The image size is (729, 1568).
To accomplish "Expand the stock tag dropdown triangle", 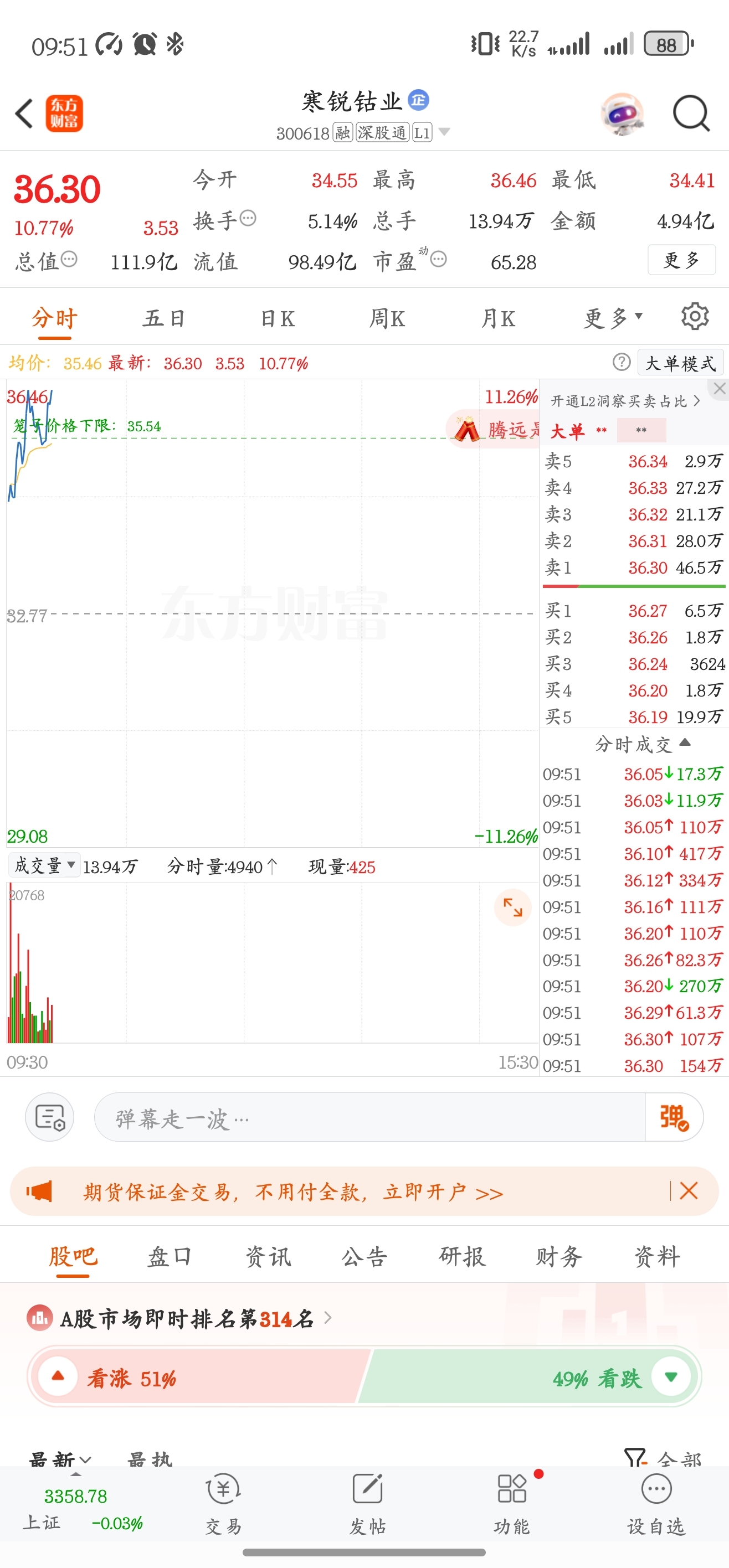I will point(445,131).
